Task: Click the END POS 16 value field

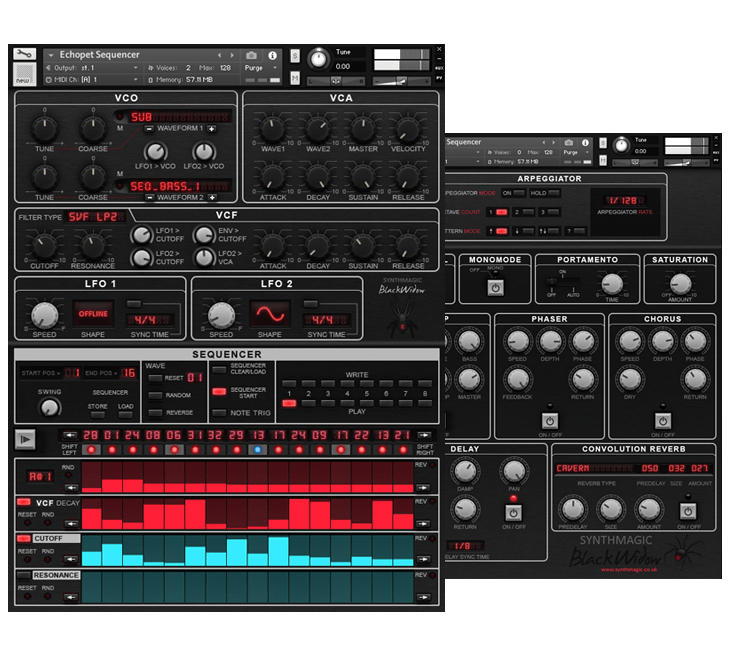Action: (128, 373)
